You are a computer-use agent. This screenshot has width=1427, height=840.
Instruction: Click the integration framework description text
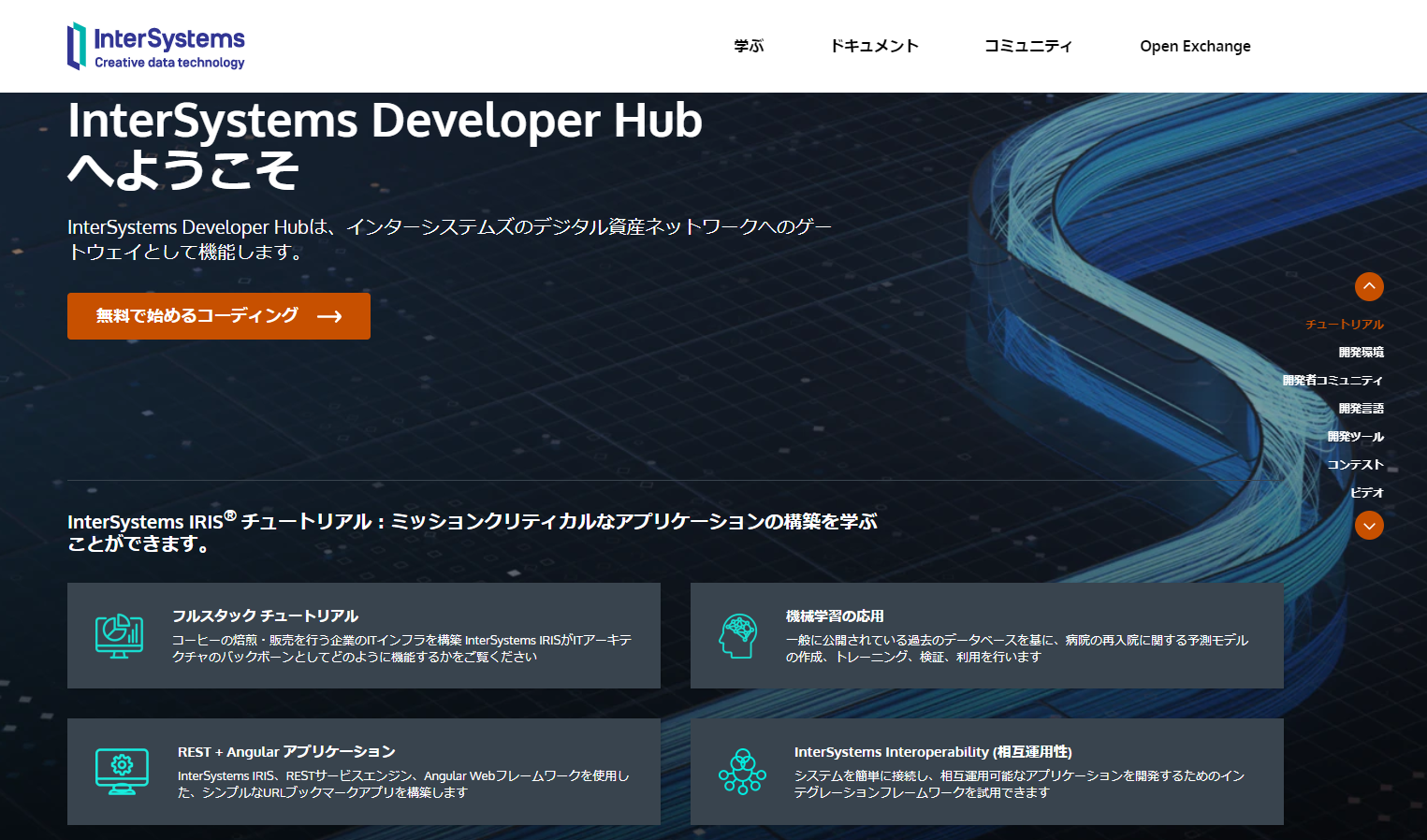click(1019, 784)
